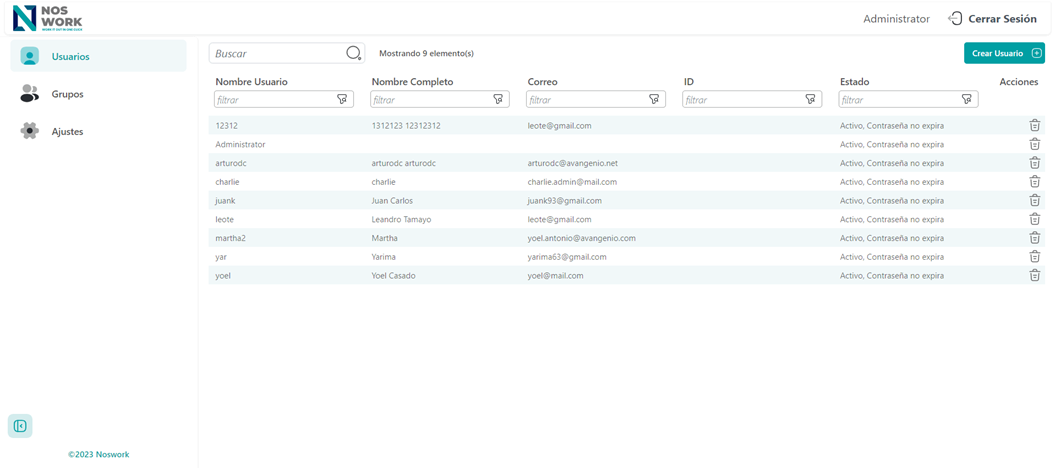Image resolution: width=1055 pixels, height=468 pixels.
Task: Click filter icon in Nombre Usuario column
Action: (342, 100)
